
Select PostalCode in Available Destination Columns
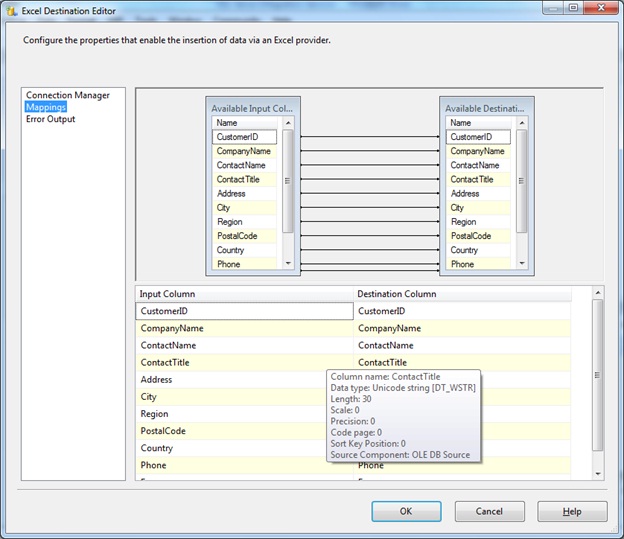[x=478, y=236]
